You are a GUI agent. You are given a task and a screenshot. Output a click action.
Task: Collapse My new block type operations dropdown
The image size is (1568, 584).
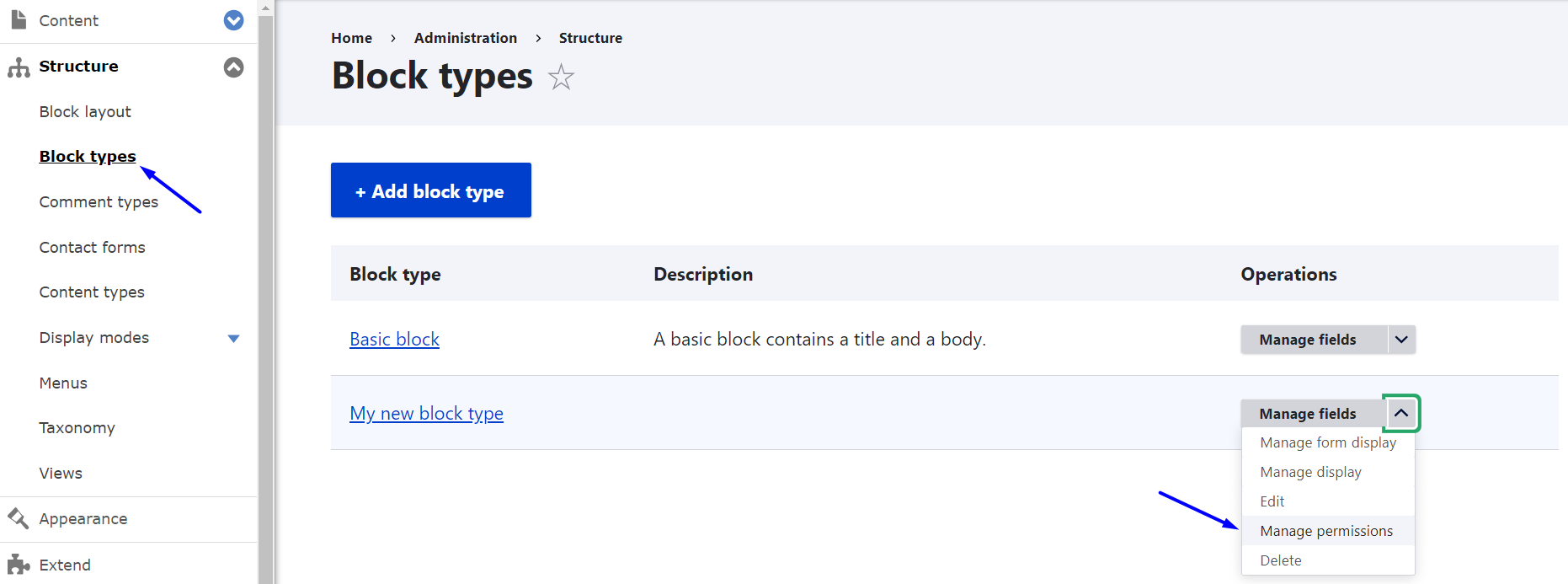pyautogui.click(x=1401, y=413)
